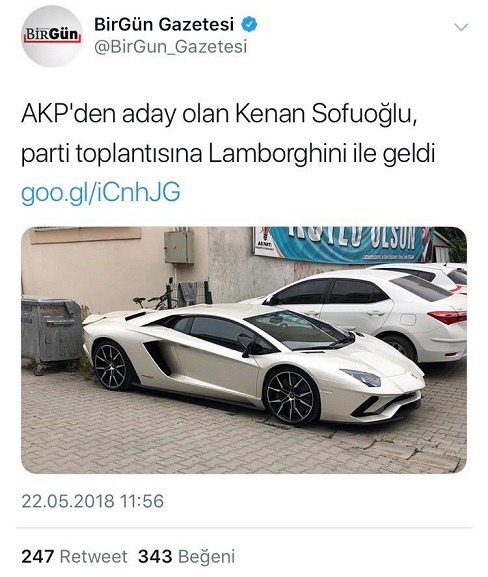Click the tweet timestamp 22.05.2018 11:56
Image resolution: width=488 pixels, height=577 pixels.
pyautogui.click(x=92, y=501)
